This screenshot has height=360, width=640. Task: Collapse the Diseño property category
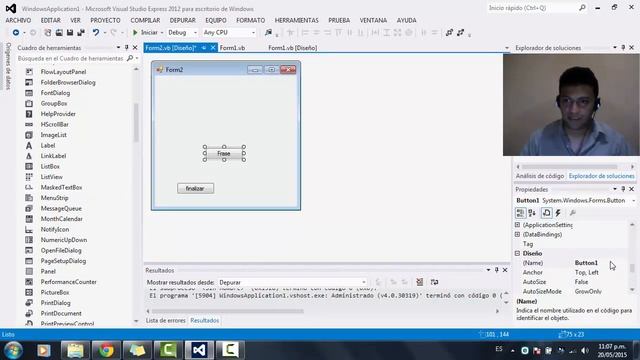coord(518,253)
